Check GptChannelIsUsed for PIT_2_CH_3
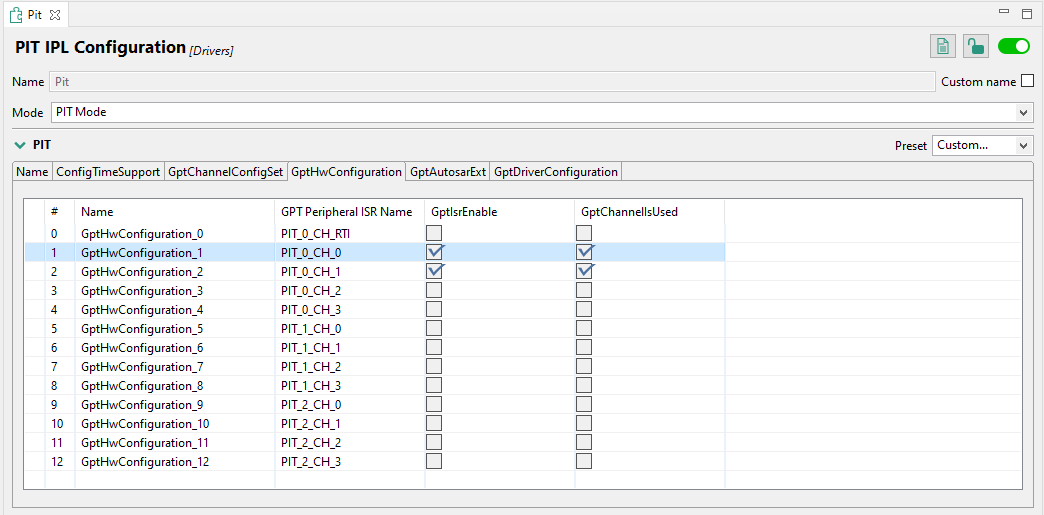 (x=584, y=461)
